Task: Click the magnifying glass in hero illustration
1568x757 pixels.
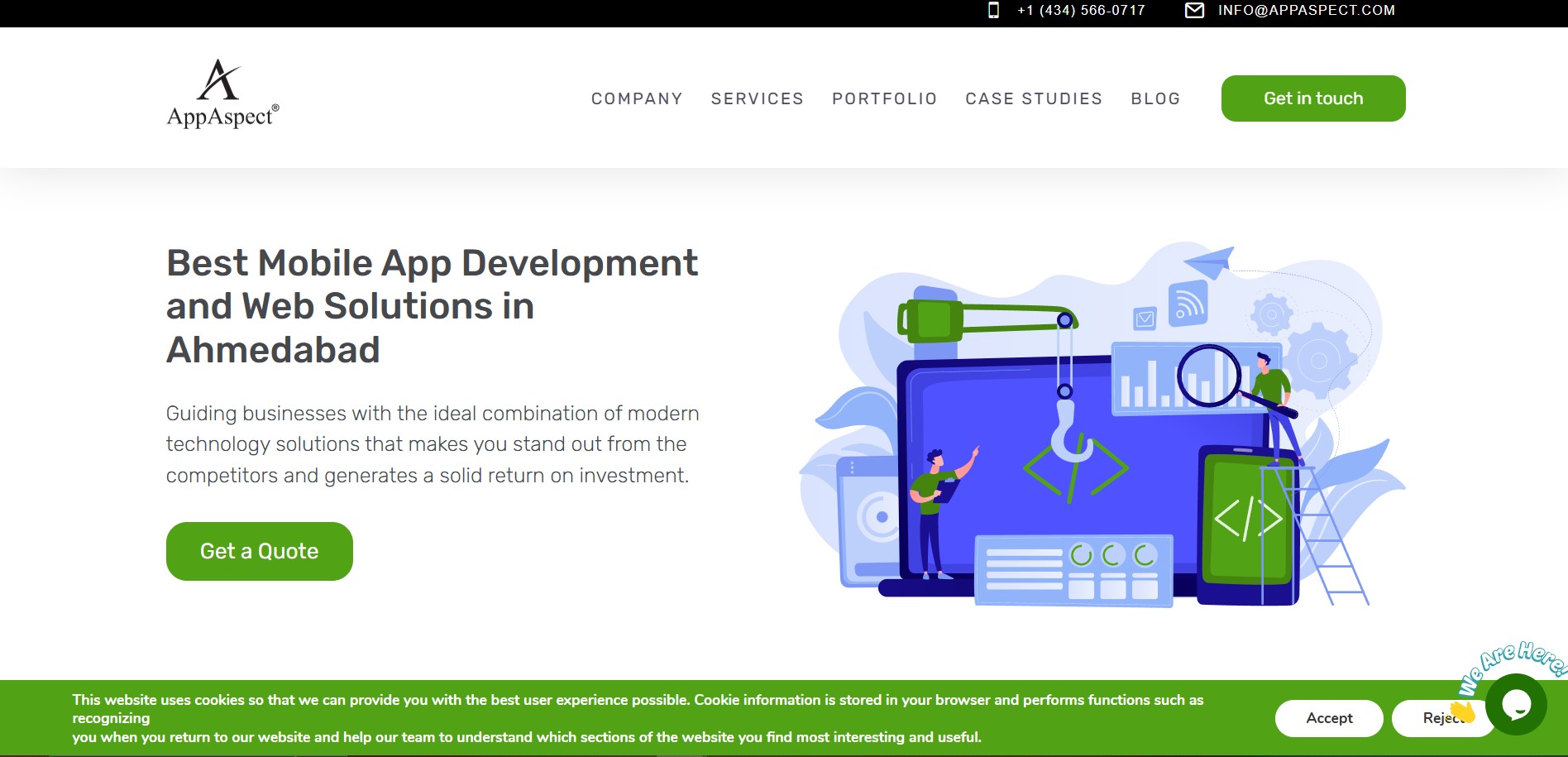Action: 1210,376
